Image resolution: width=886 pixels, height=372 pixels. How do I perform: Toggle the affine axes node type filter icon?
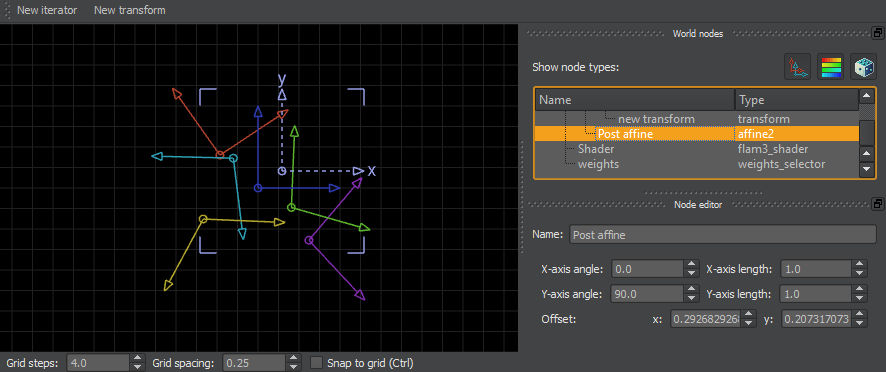(797, 67)
